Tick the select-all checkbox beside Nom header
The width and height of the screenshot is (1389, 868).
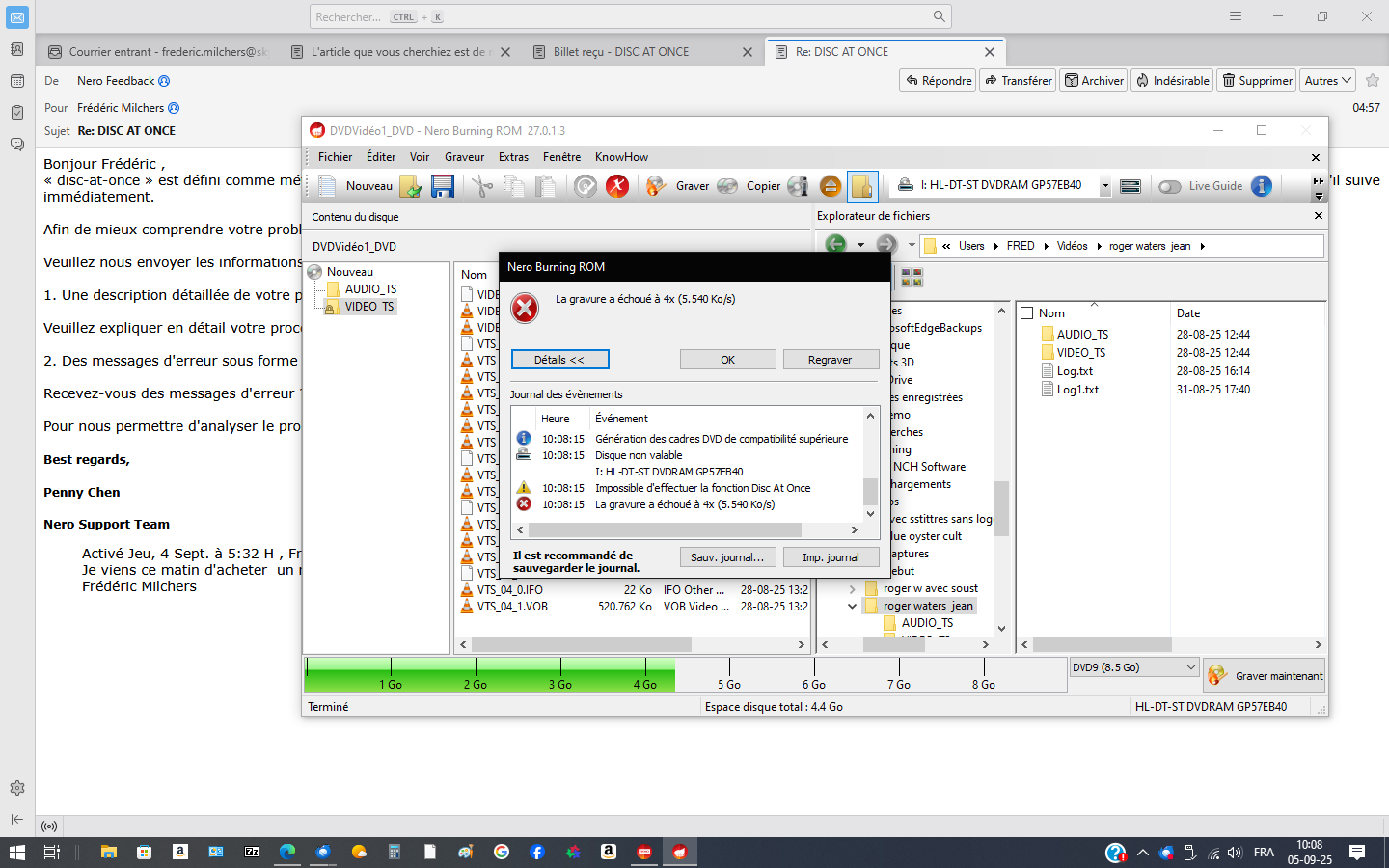click(1027, 312)
